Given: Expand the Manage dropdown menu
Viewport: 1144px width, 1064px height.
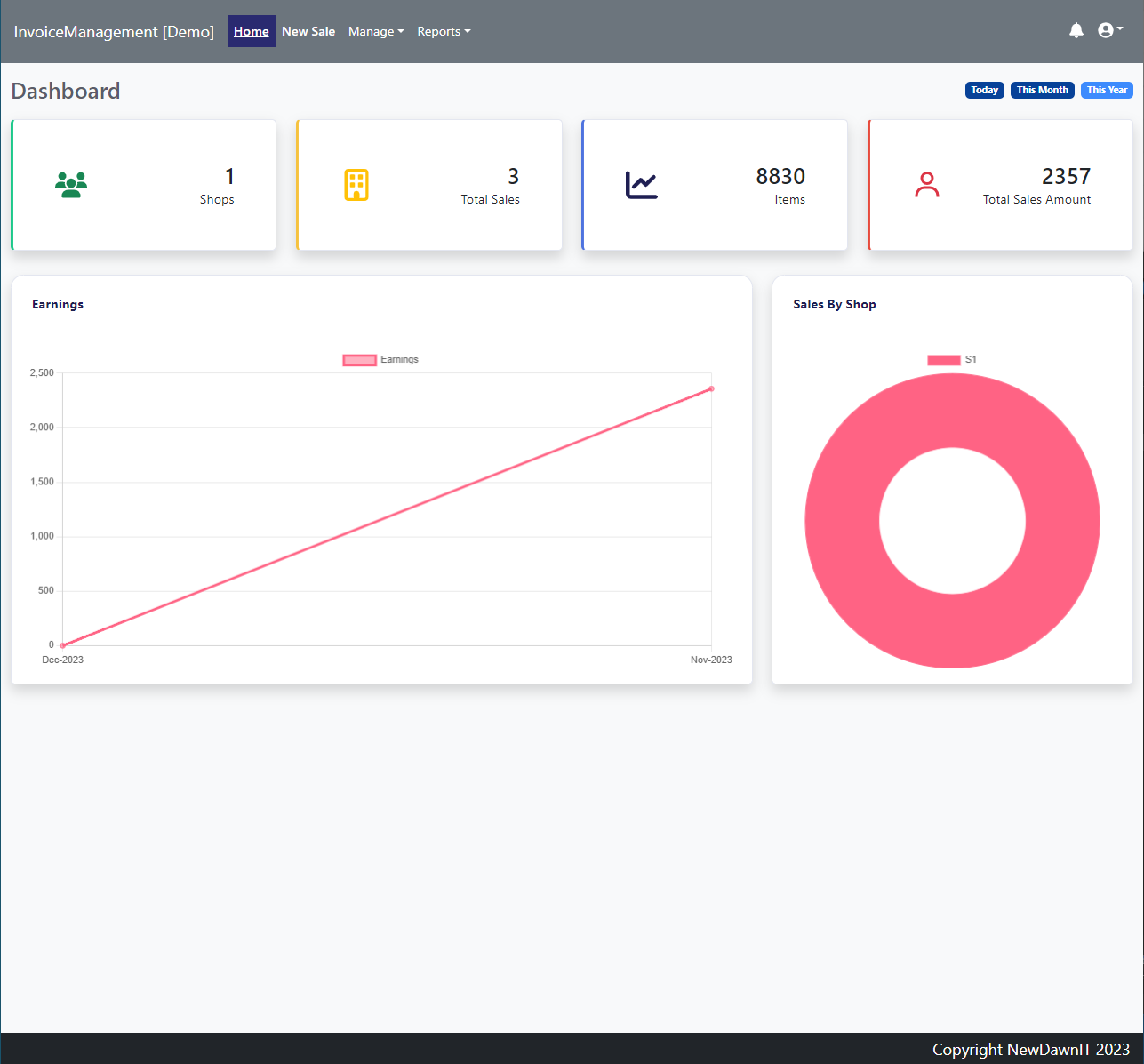Looking at the screenshot, I should [375, 31].
